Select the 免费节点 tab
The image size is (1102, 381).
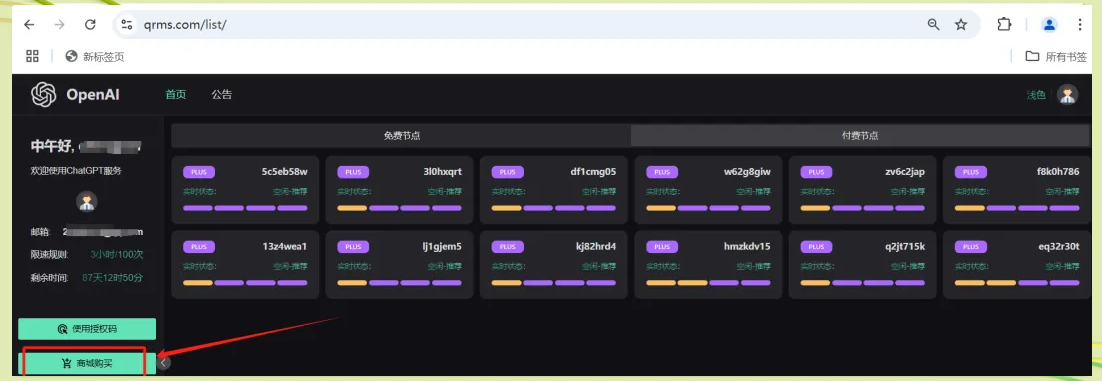401,136
